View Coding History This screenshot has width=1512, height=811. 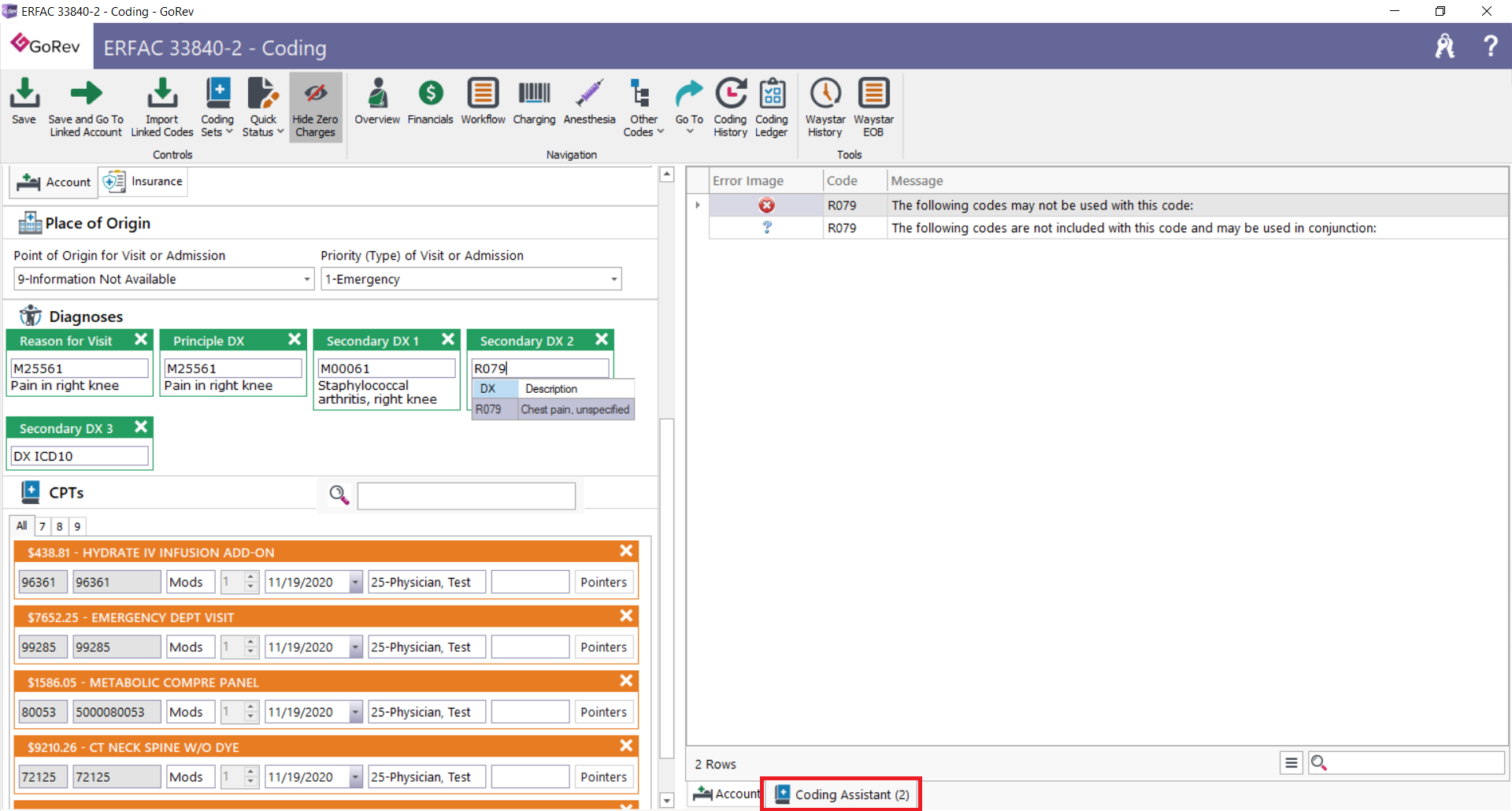click(730, 108)
